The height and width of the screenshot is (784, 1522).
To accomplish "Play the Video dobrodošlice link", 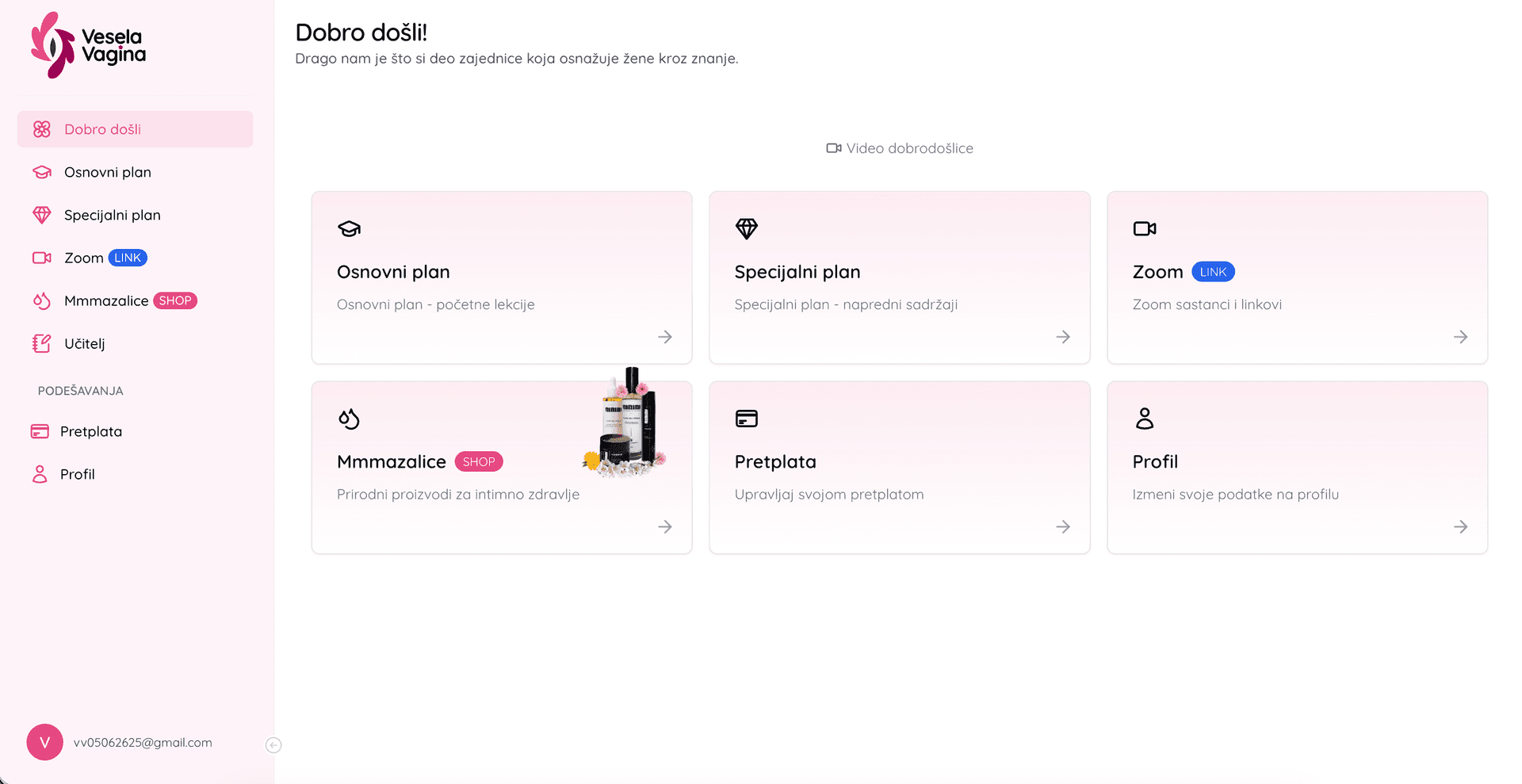I will (900, 148).
